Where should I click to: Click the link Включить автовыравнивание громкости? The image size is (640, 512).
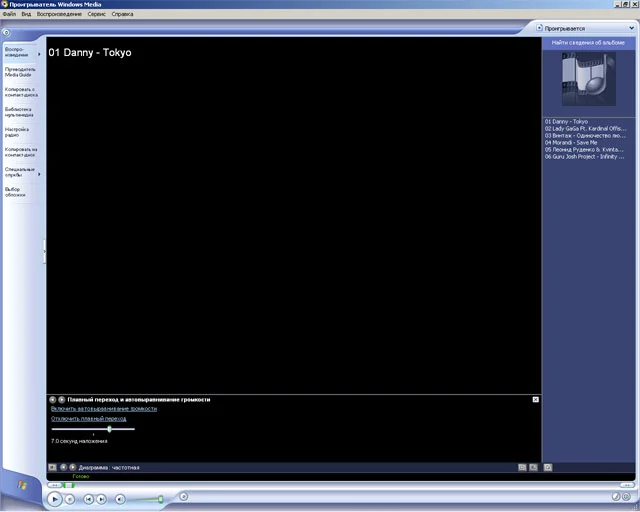[x=104, y=408]
